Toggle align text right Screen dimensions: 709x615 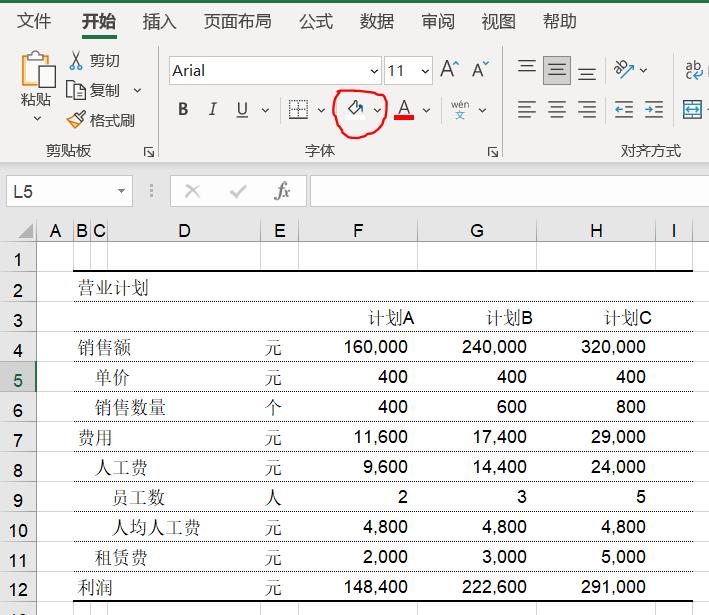pos(587,109)
